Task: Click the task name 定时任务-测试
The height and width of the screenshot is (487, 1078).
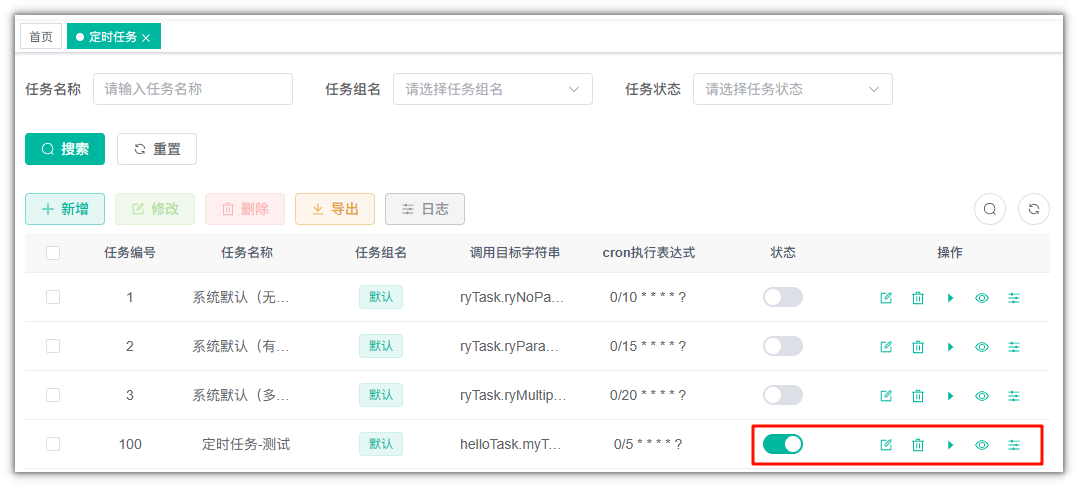Action: click(246, 444)
